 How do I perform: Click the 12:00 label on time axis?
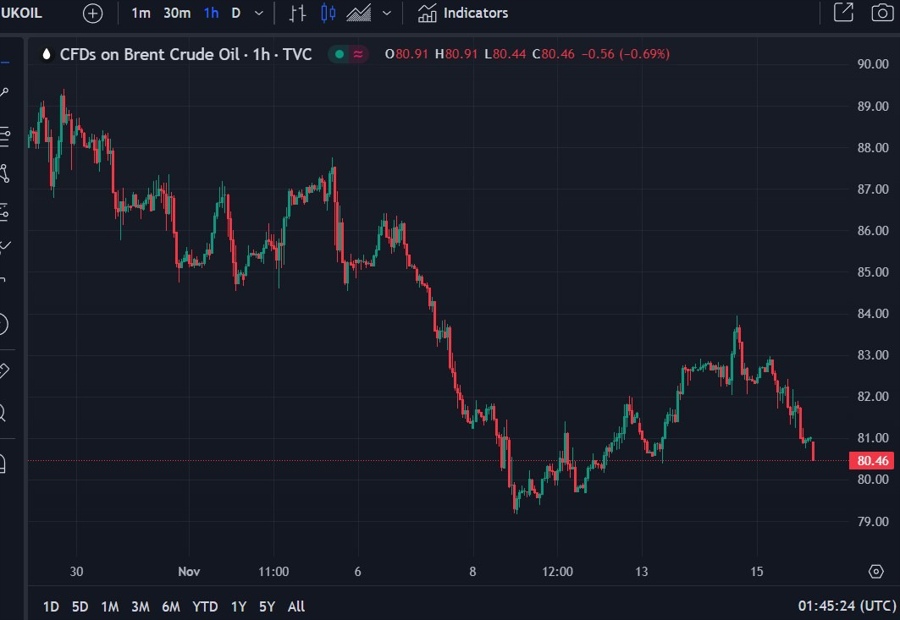pos(557,572)
